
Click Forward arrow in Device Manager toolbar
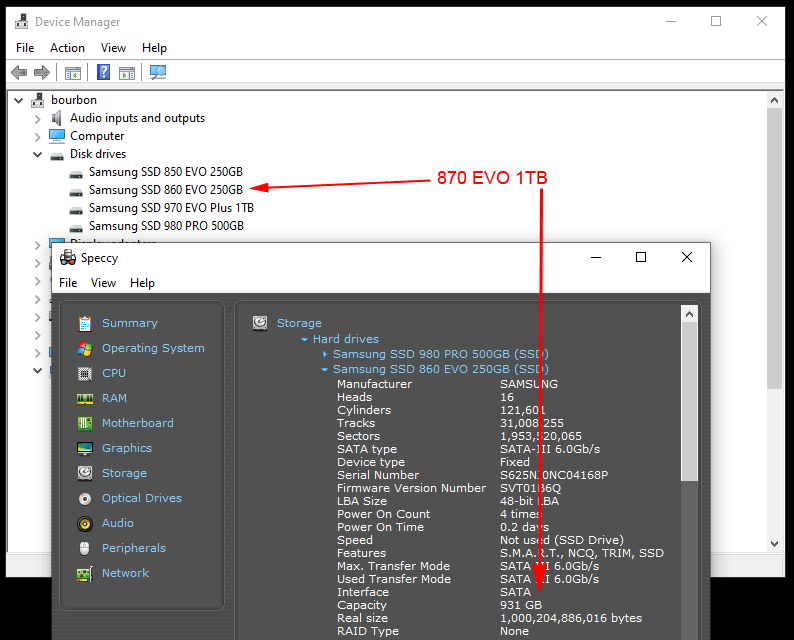pos(42,72)
